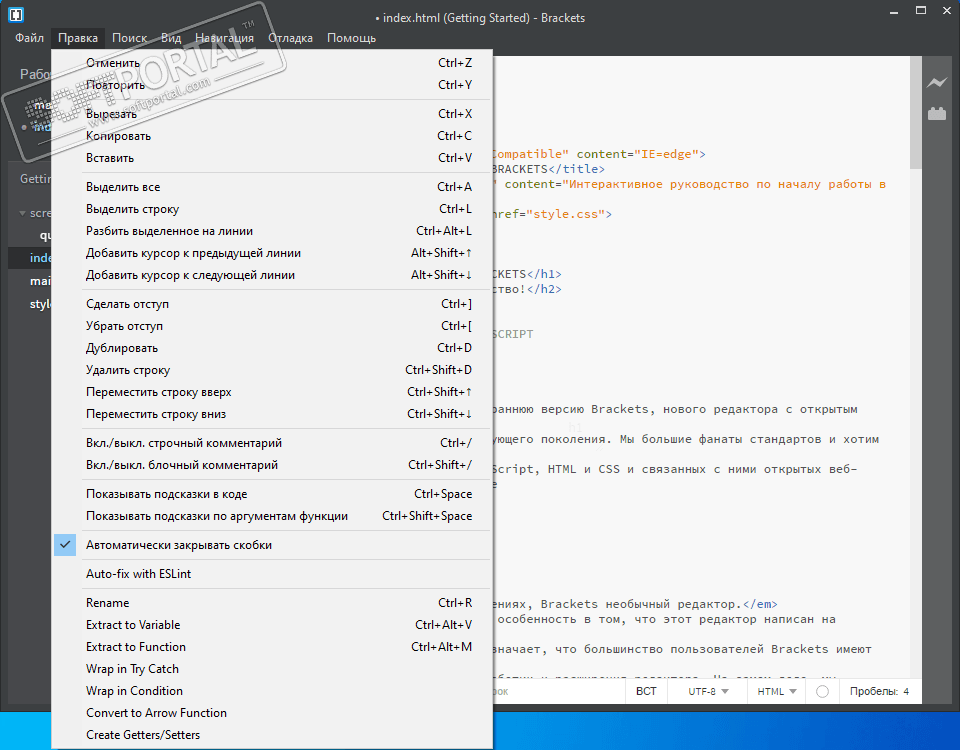Toggle ВСТ insert mode in status bar
Viewport: 960px width, 750px height.
tap(646, 691)
